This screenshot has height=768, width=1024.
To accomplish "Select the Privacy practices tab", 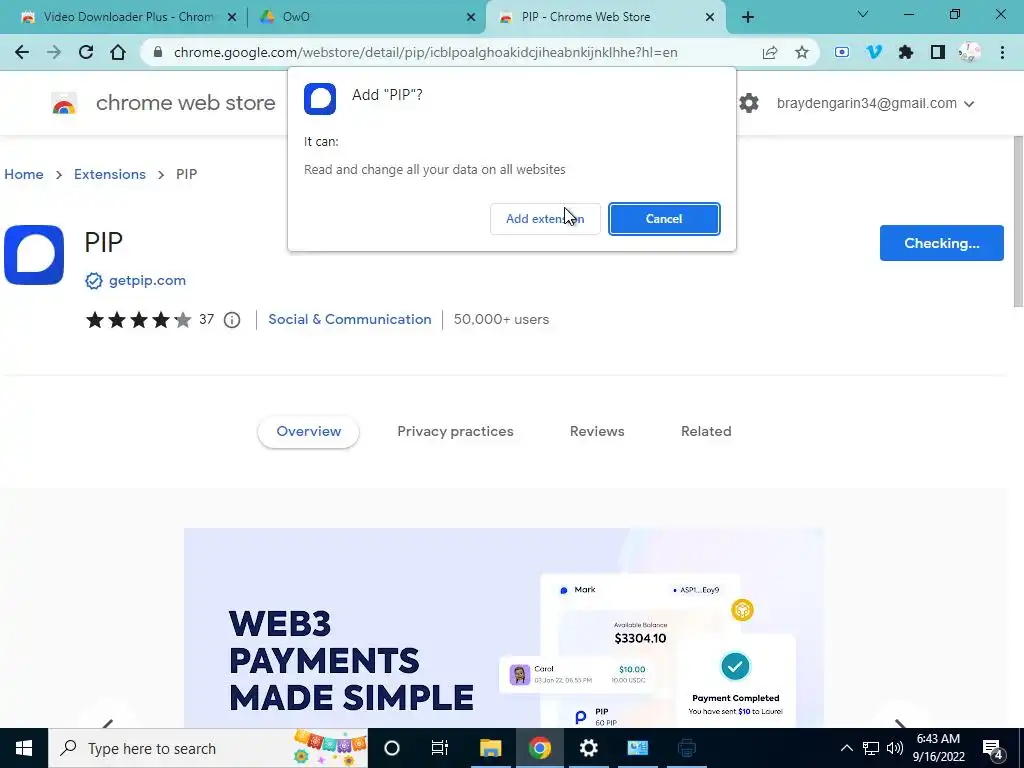I will pos(455,432).
